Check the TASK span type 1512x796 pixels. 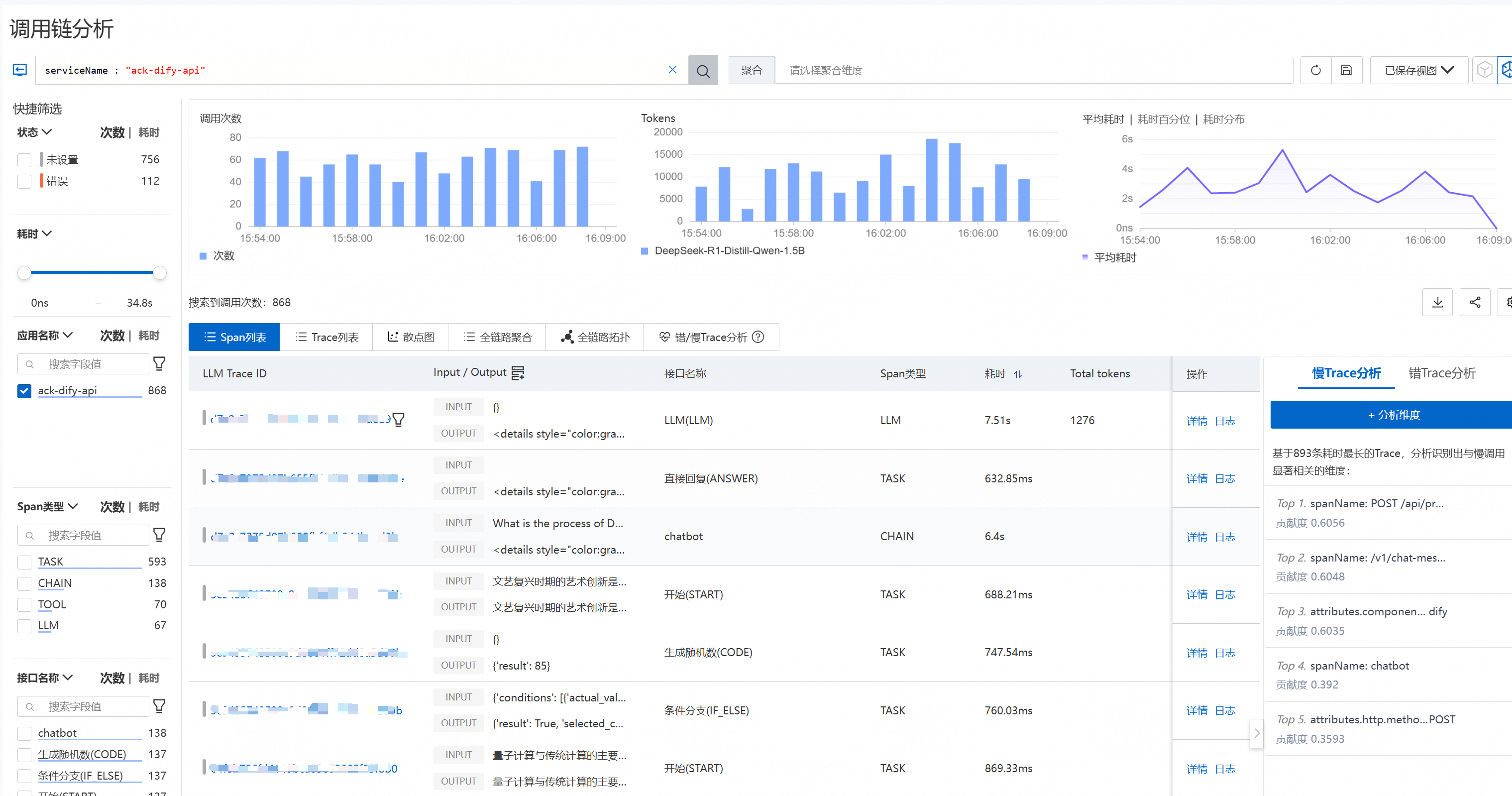tap(24, 563)
